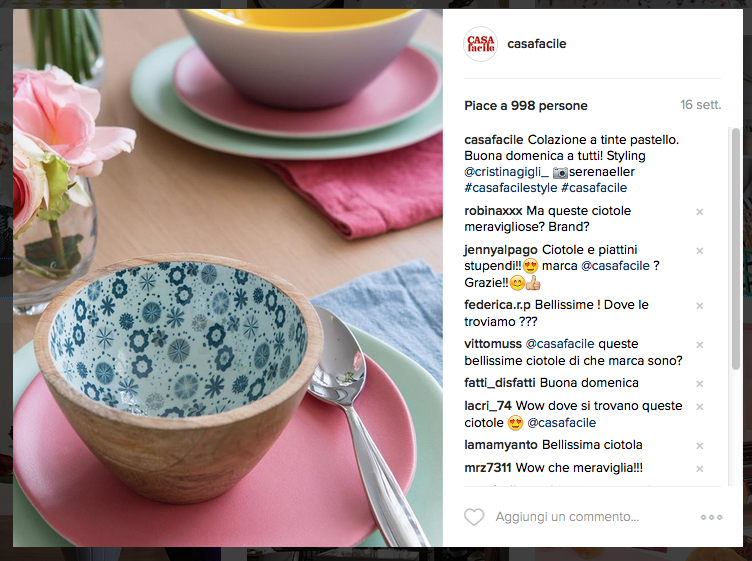Open the #casafacile hashtag

(594, 187)
